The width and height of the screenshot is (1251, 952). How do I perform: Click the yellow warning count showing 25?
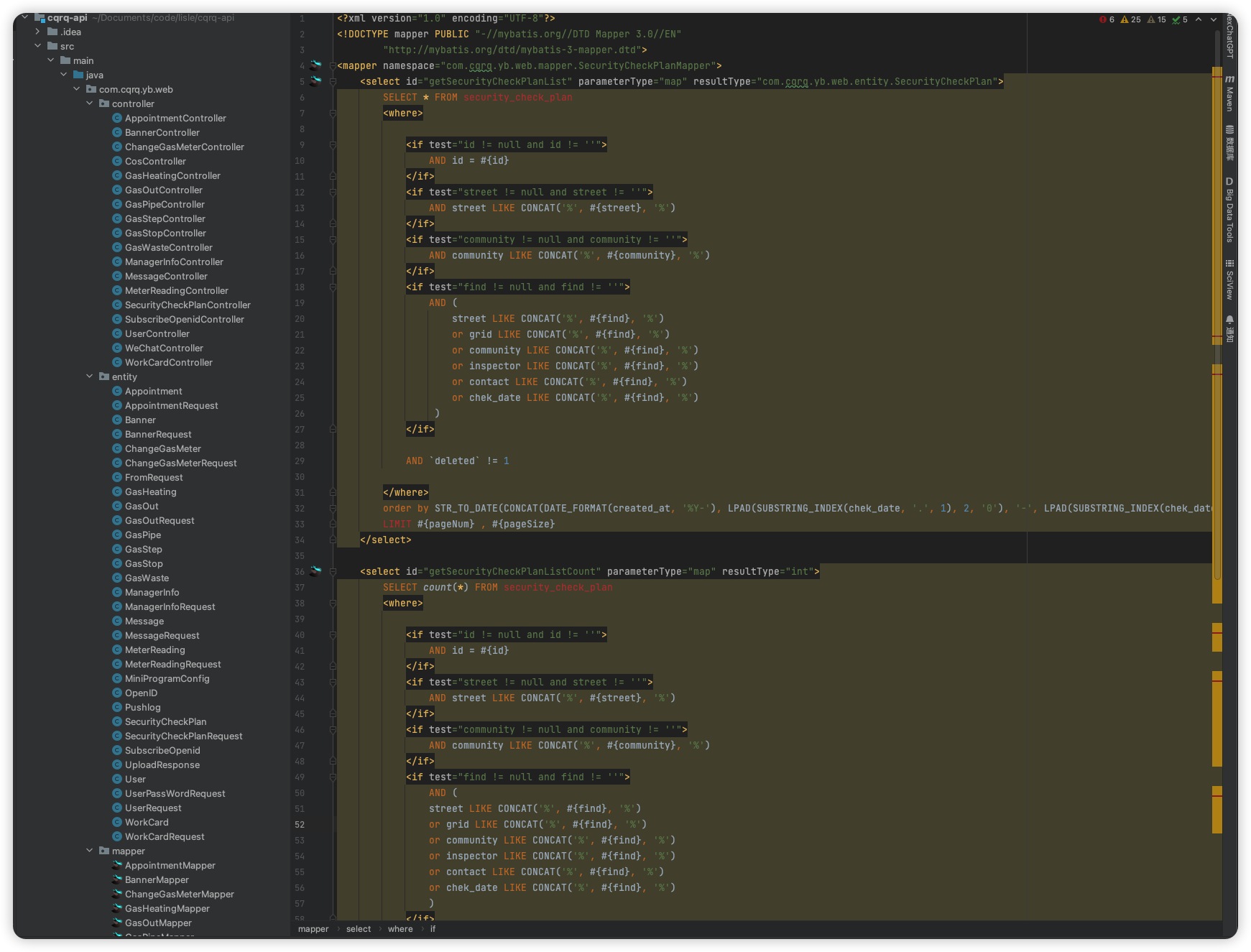click(x=1131, y=19)
